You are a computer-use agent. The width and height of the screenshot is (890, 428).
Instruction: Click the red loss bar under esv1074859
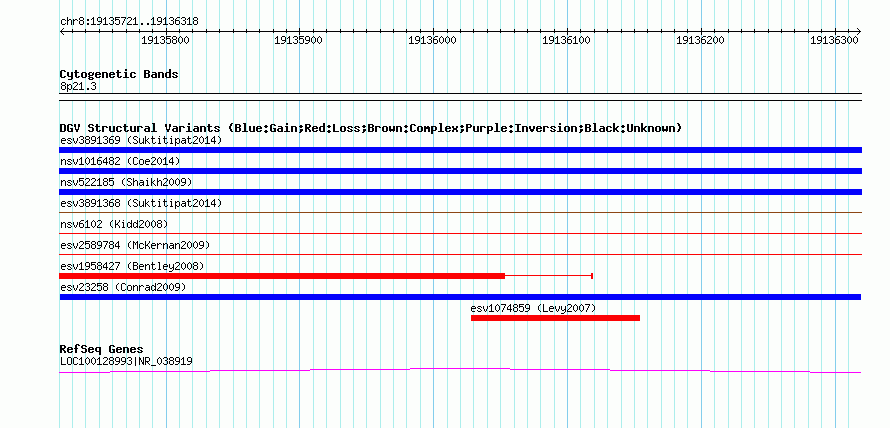555,318
